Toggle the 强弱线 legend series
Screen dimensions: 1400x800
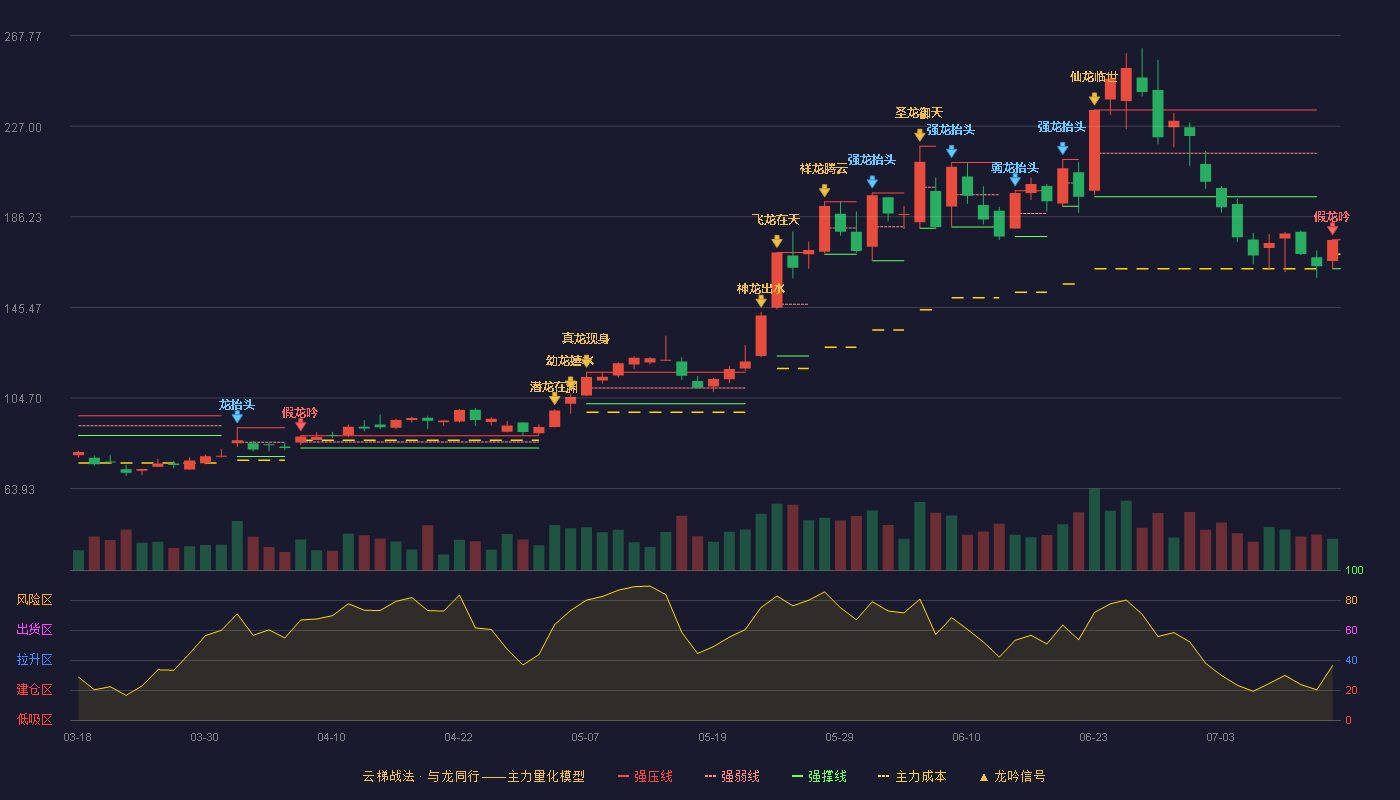732,776
